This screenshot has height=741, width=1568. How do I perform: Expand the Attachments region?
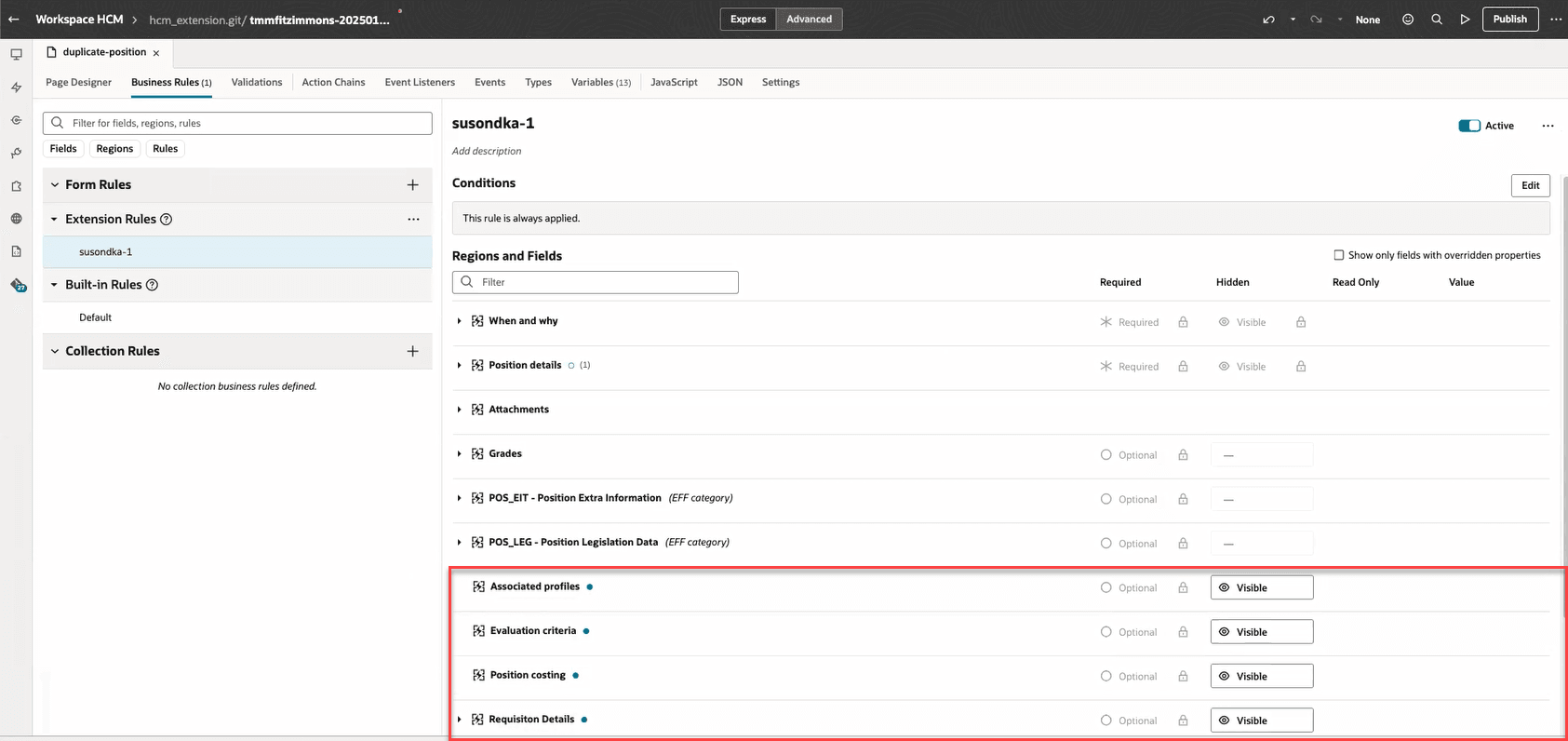[x=460, y=410]
